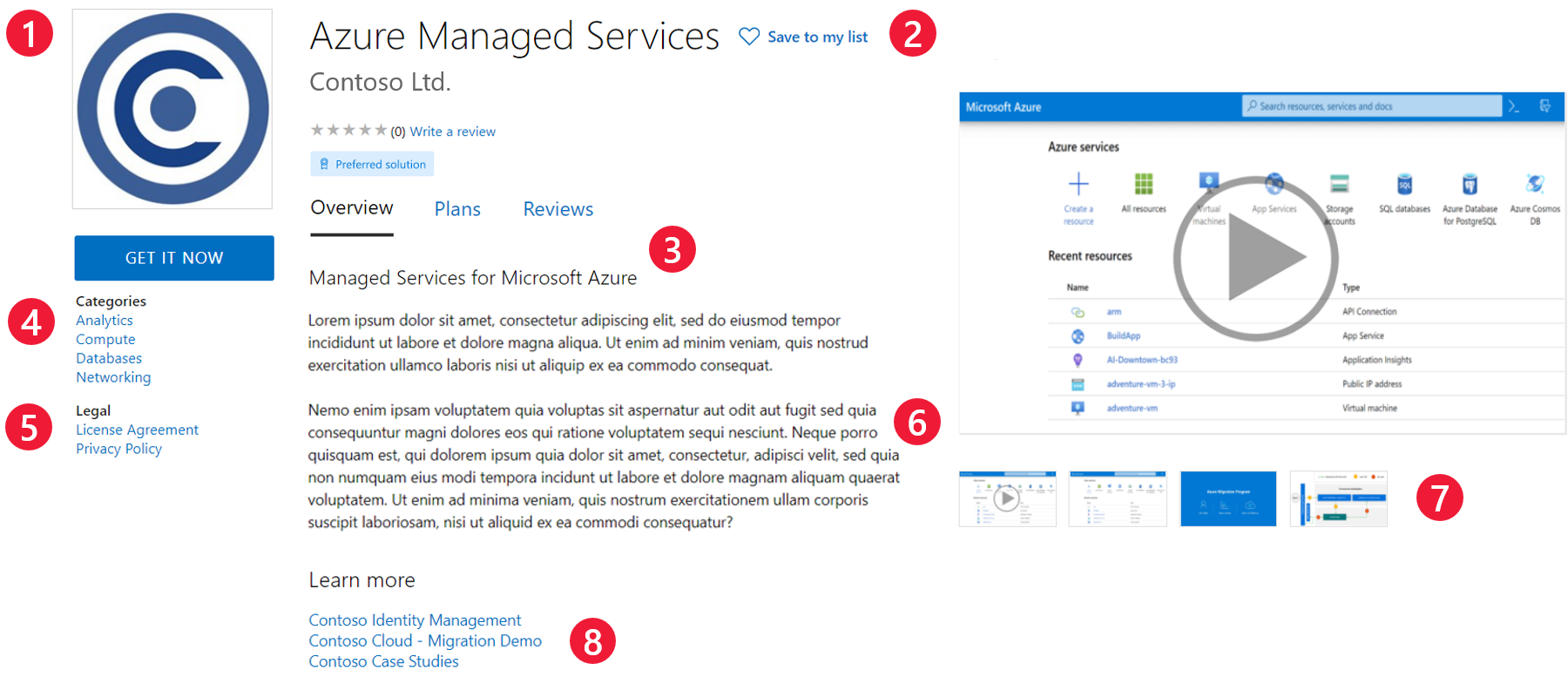Click the Azure Cosmos DB icon
Image resolution: width=1568 pixels, height=677 pixels.
point(1535,184)
